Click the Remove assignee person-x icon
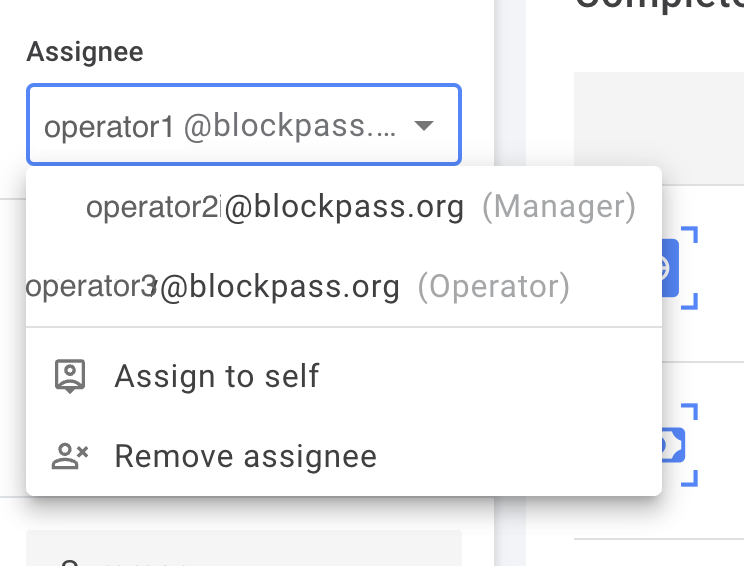 click(x=70, y=456)
